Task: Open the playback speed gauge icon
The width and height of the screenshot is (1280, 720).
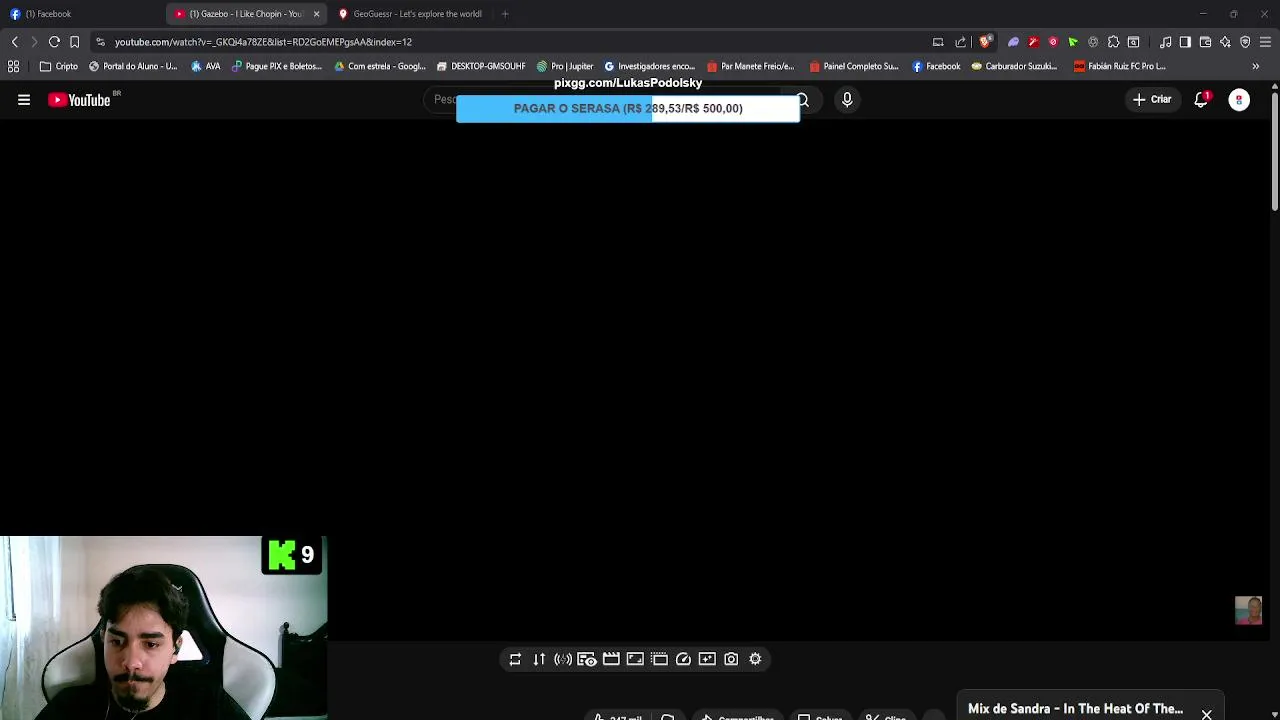Action: tap(683, 659)
